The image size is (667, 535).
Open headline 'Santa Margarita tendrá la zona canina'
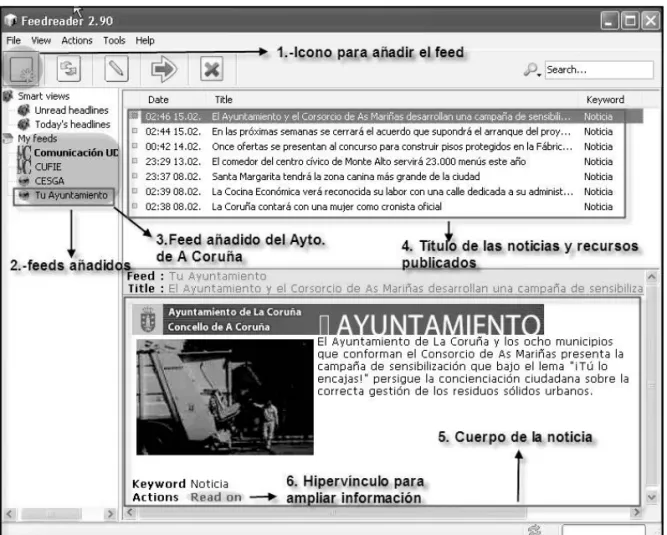click(x=345, y=176)
